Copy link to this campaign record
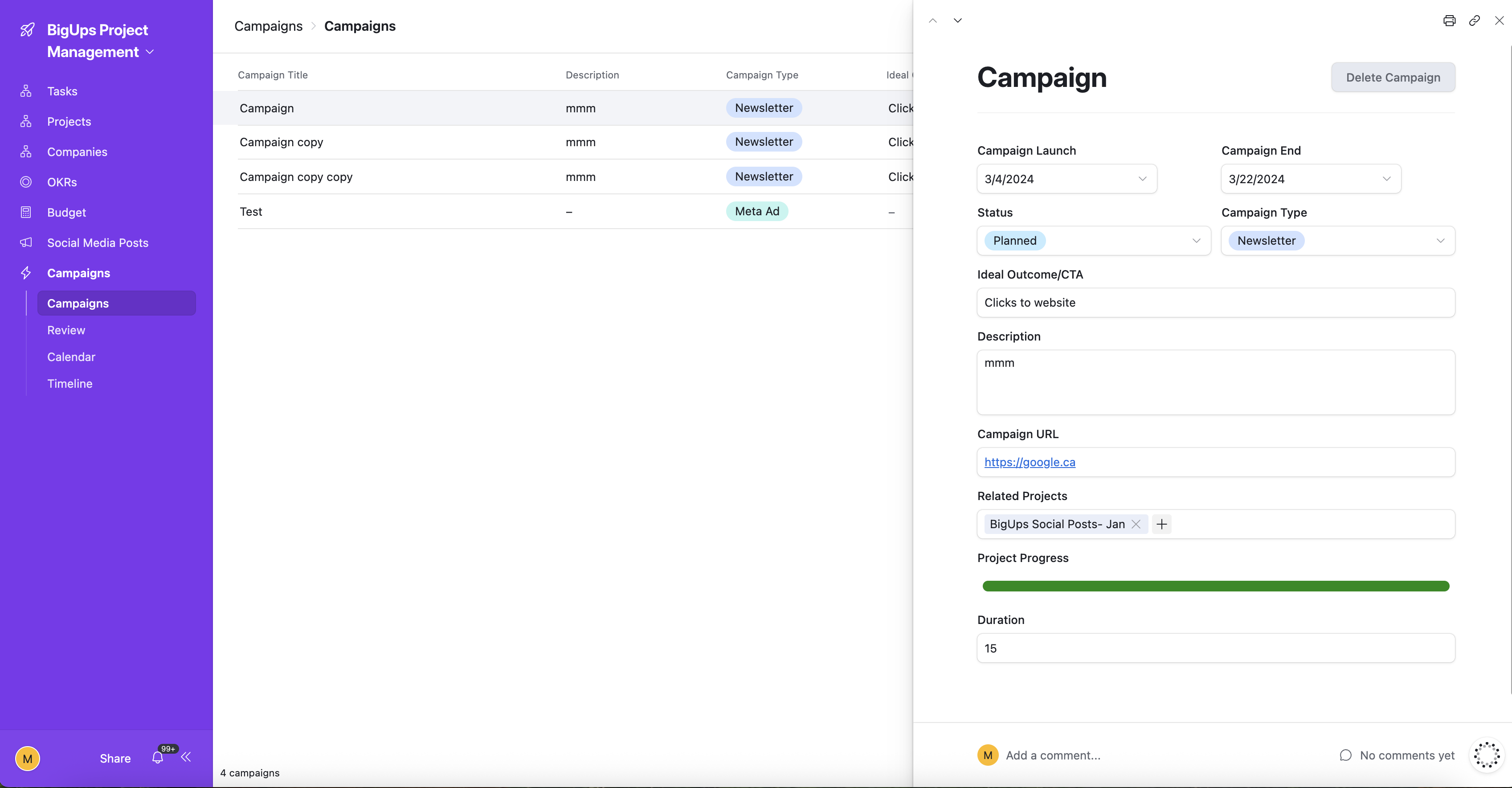The height and width of the screenshot is (788, 1512). pos(1475,21)
